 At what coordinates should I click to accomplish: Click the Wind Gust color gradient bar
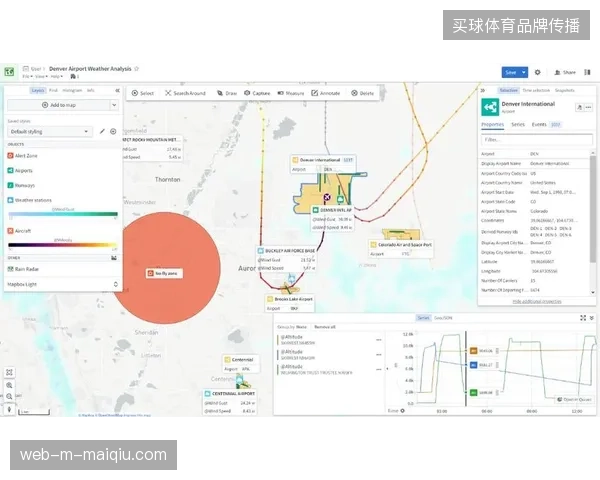point(63,214)
